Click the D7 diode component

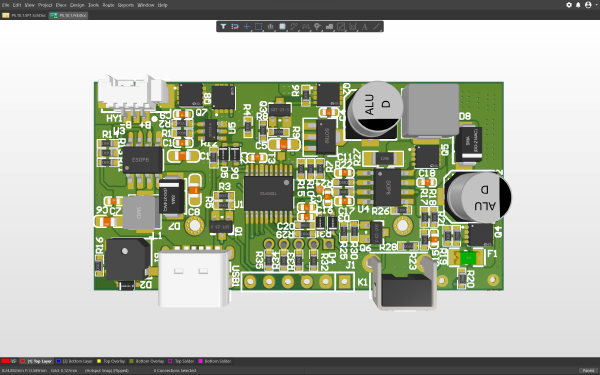pyautogui.click(x=172, y=197)
